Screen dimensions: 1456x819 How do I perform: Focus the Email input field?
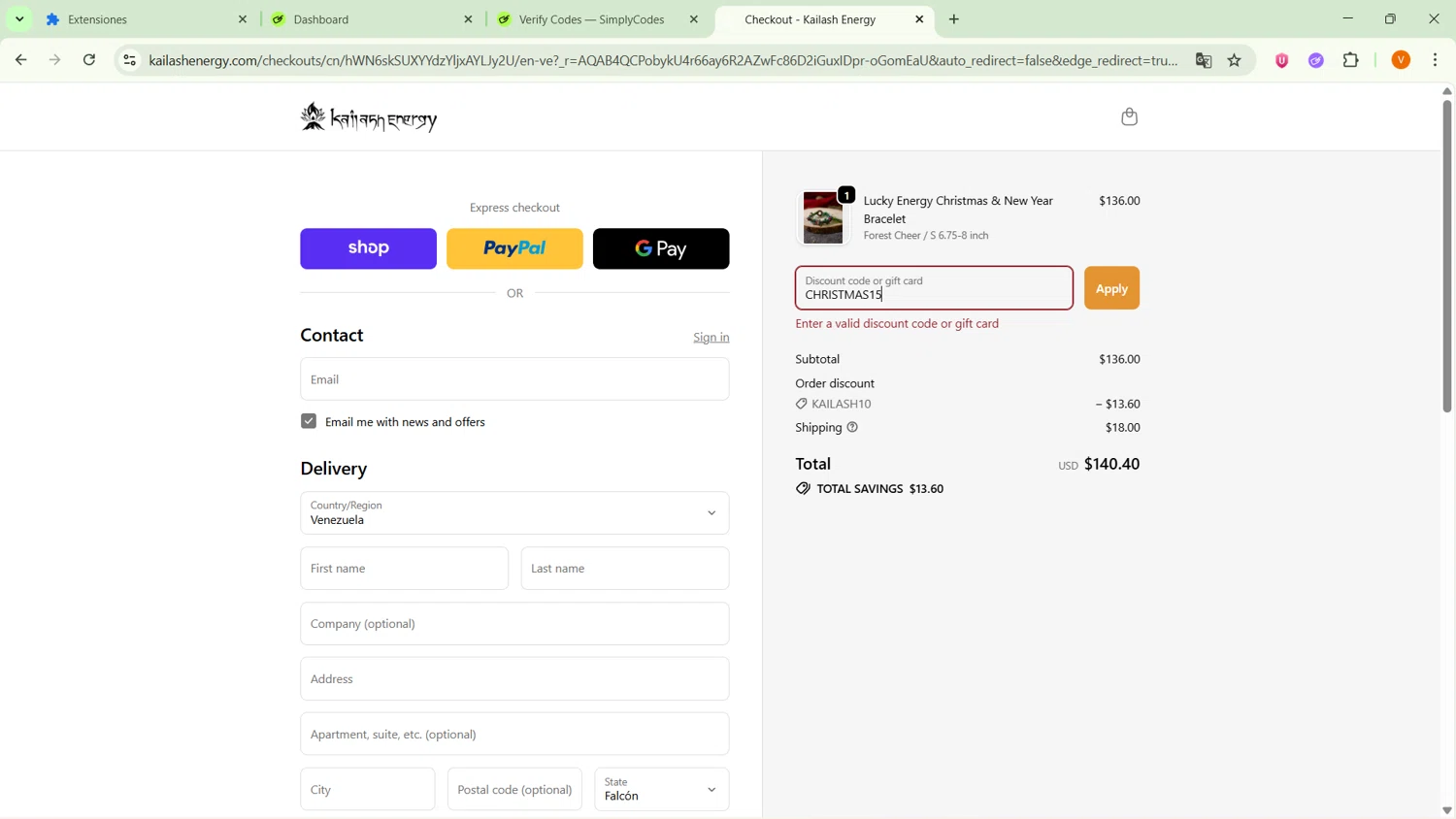pos(514,379)
